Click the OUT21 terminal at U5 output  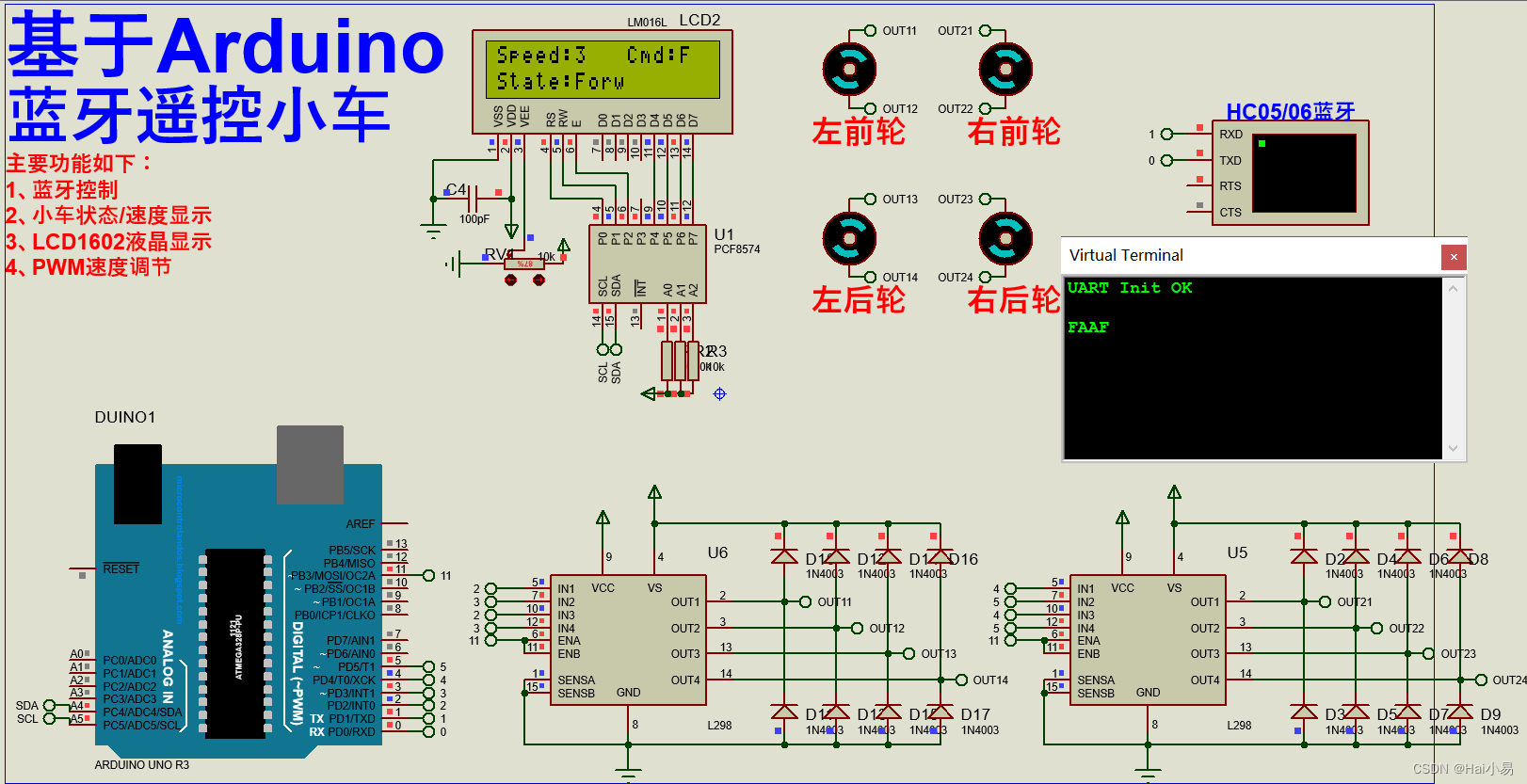[1325, 602]
